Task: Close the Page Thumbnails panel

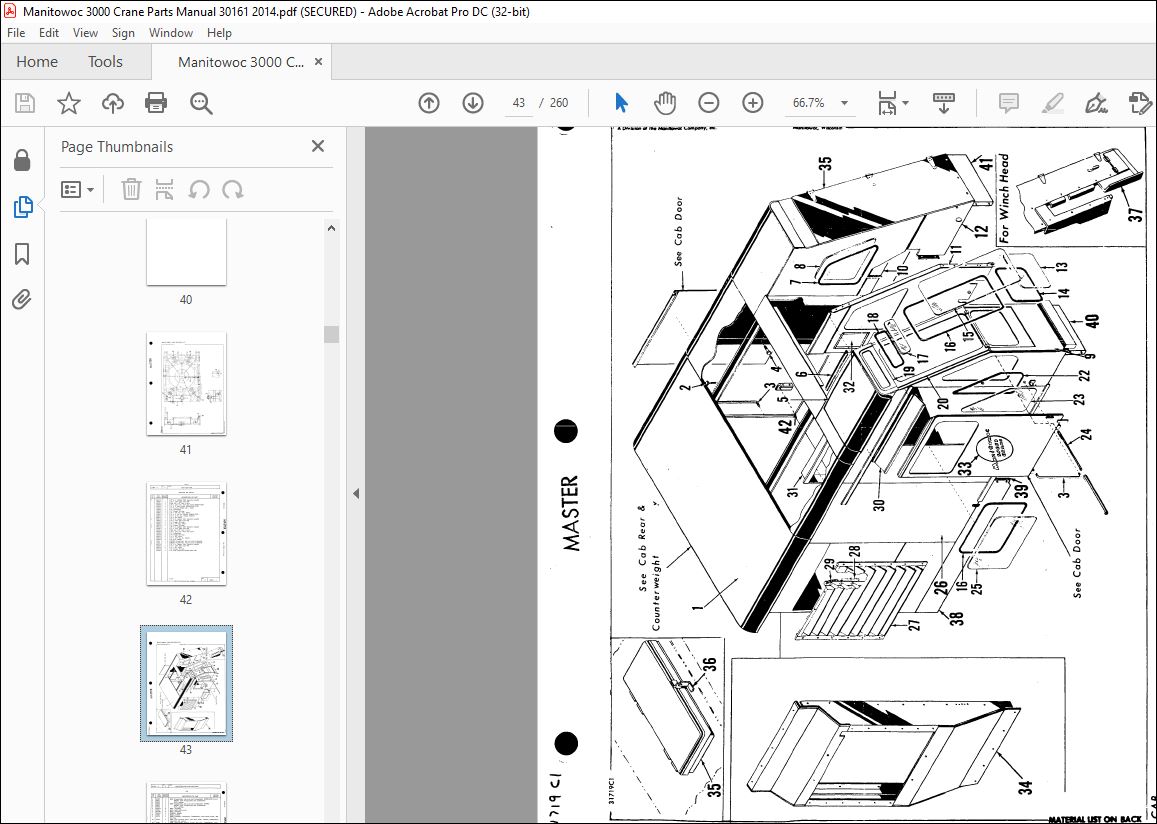Action: [318, 146]
